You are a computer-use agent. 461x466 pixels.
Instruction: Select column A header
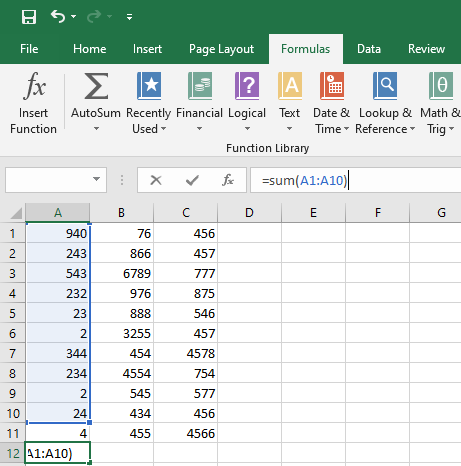coord(58,213)
